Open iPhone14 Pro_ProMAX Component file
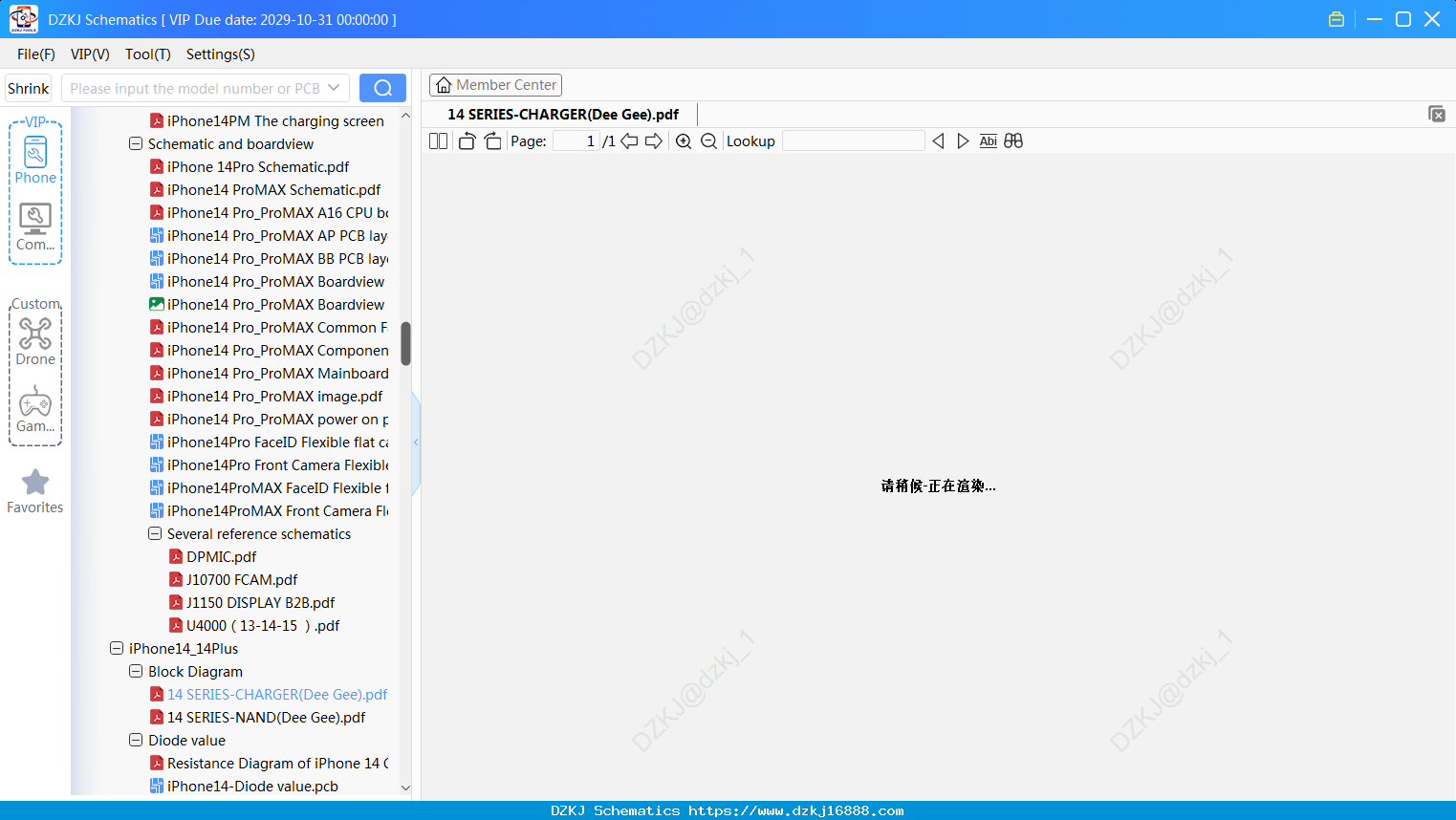Screen dimensions: 1456x820 click(x=269, y=351)
